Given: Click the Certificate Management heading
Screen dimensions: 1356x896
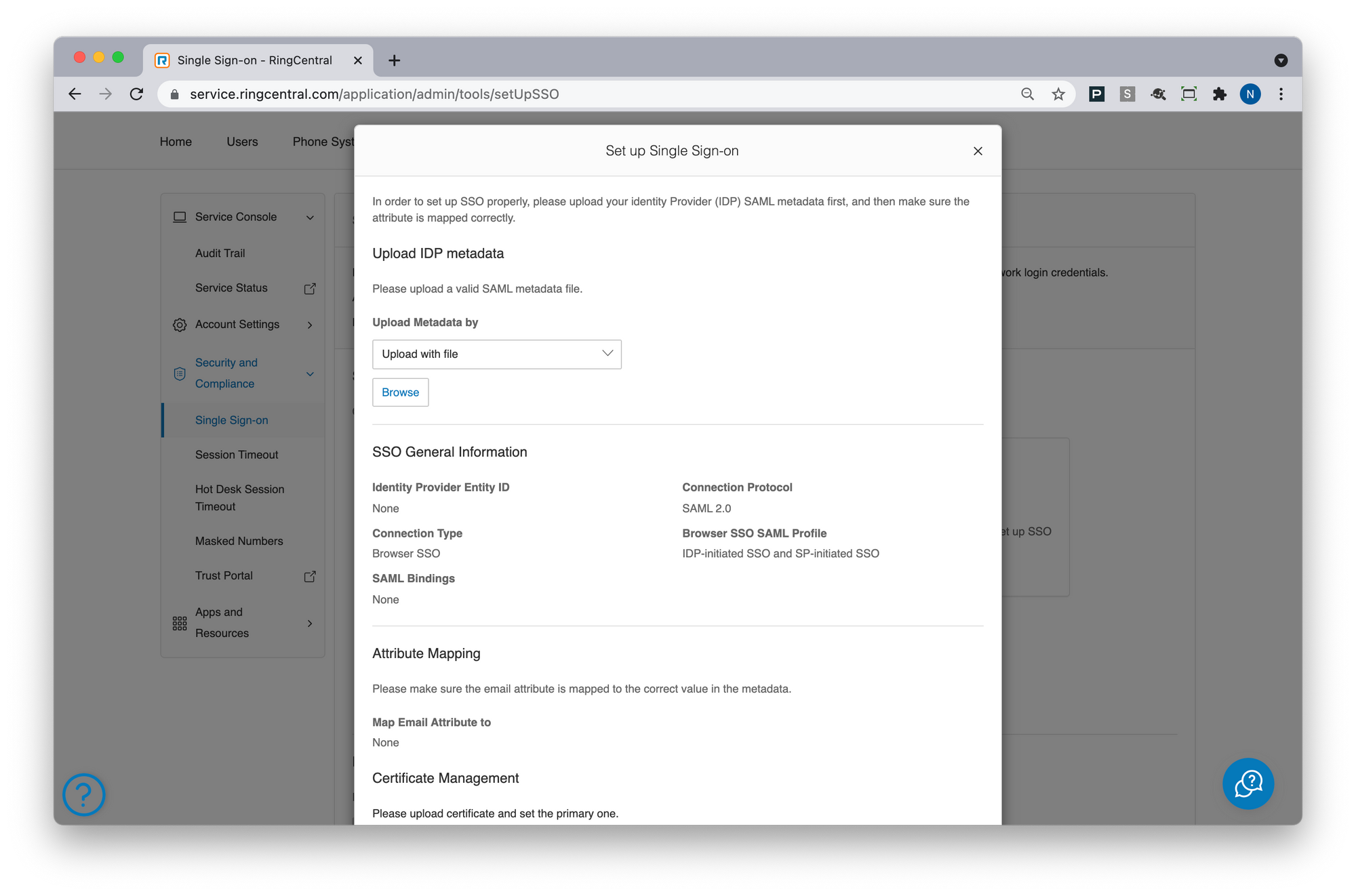Looking at the screenshot, I should 445,778.
